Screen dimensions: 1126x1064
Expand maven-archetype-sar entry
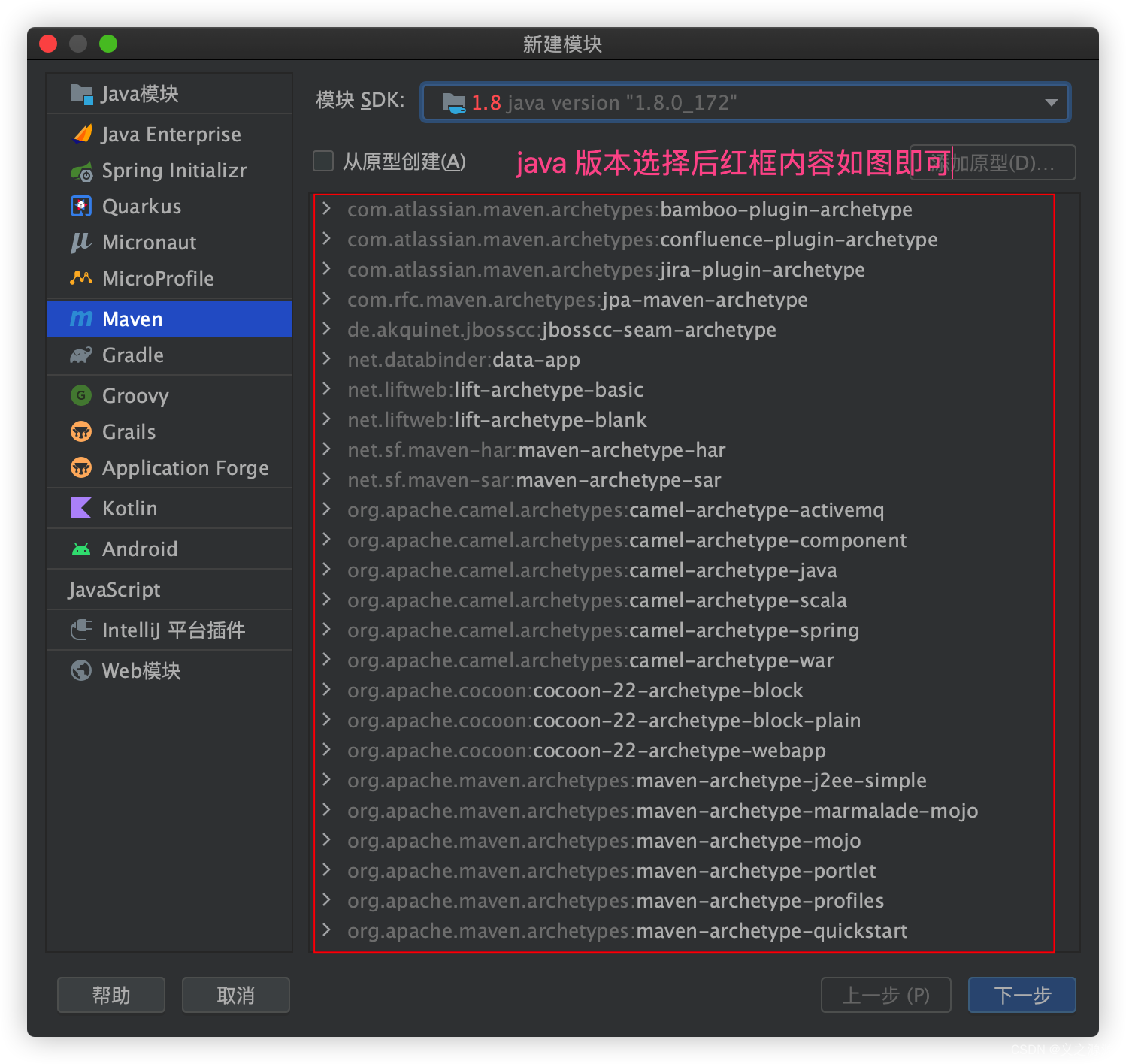[x=326, y=479]
